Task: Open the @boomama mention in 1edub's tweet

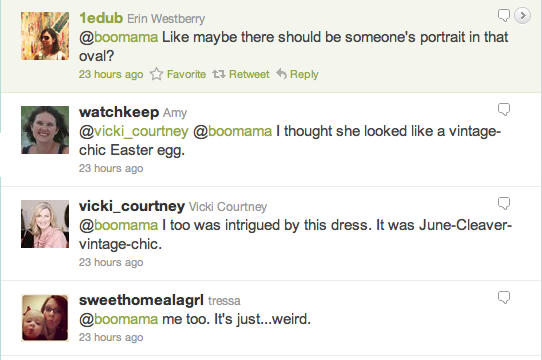Action: pyautogui.click(x=119, y=37)
